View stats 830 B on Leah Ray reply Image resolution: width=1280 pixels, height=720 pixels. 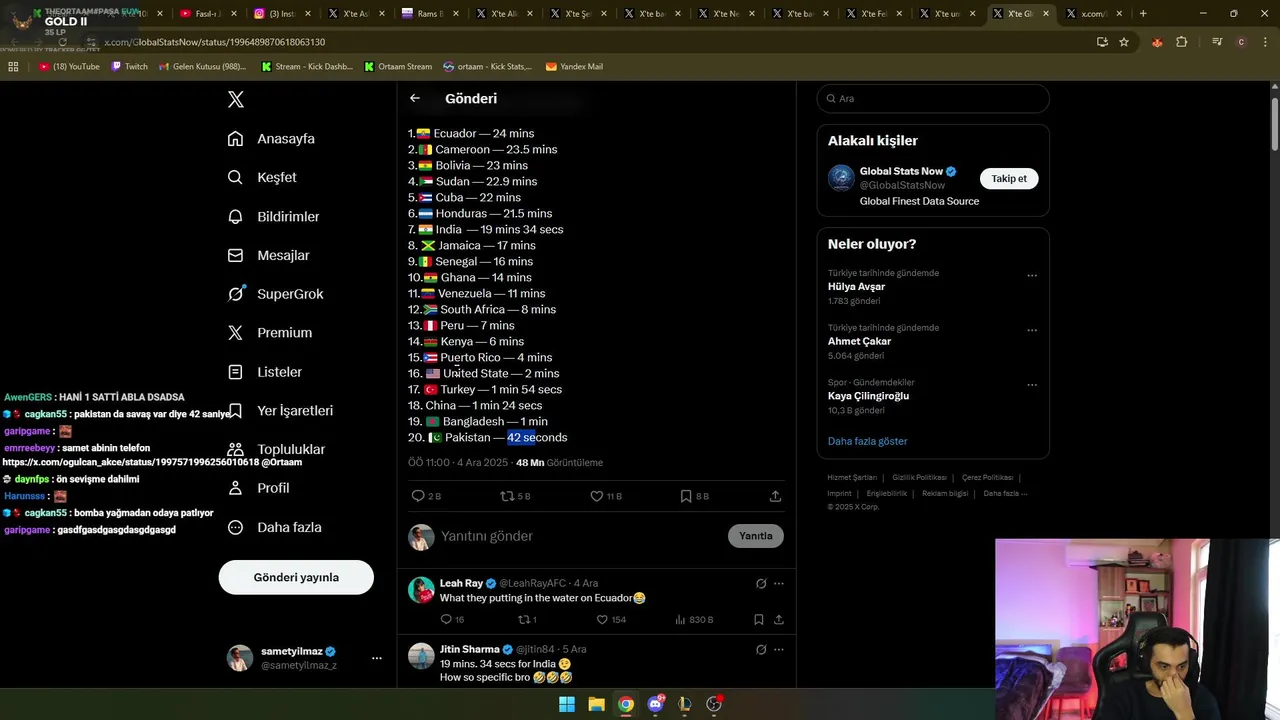point(694,620)
